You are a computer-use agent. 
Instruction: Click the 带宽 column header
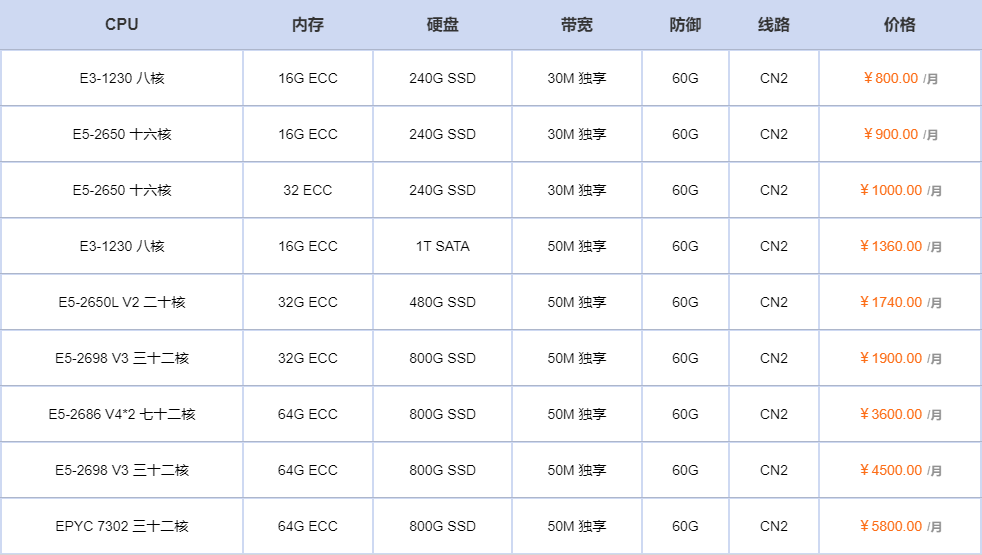(576, 24)
